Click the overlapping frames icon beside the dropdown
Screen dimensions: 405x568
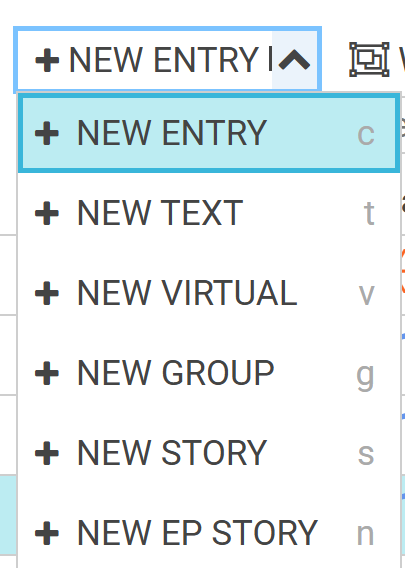coord(369,59)
